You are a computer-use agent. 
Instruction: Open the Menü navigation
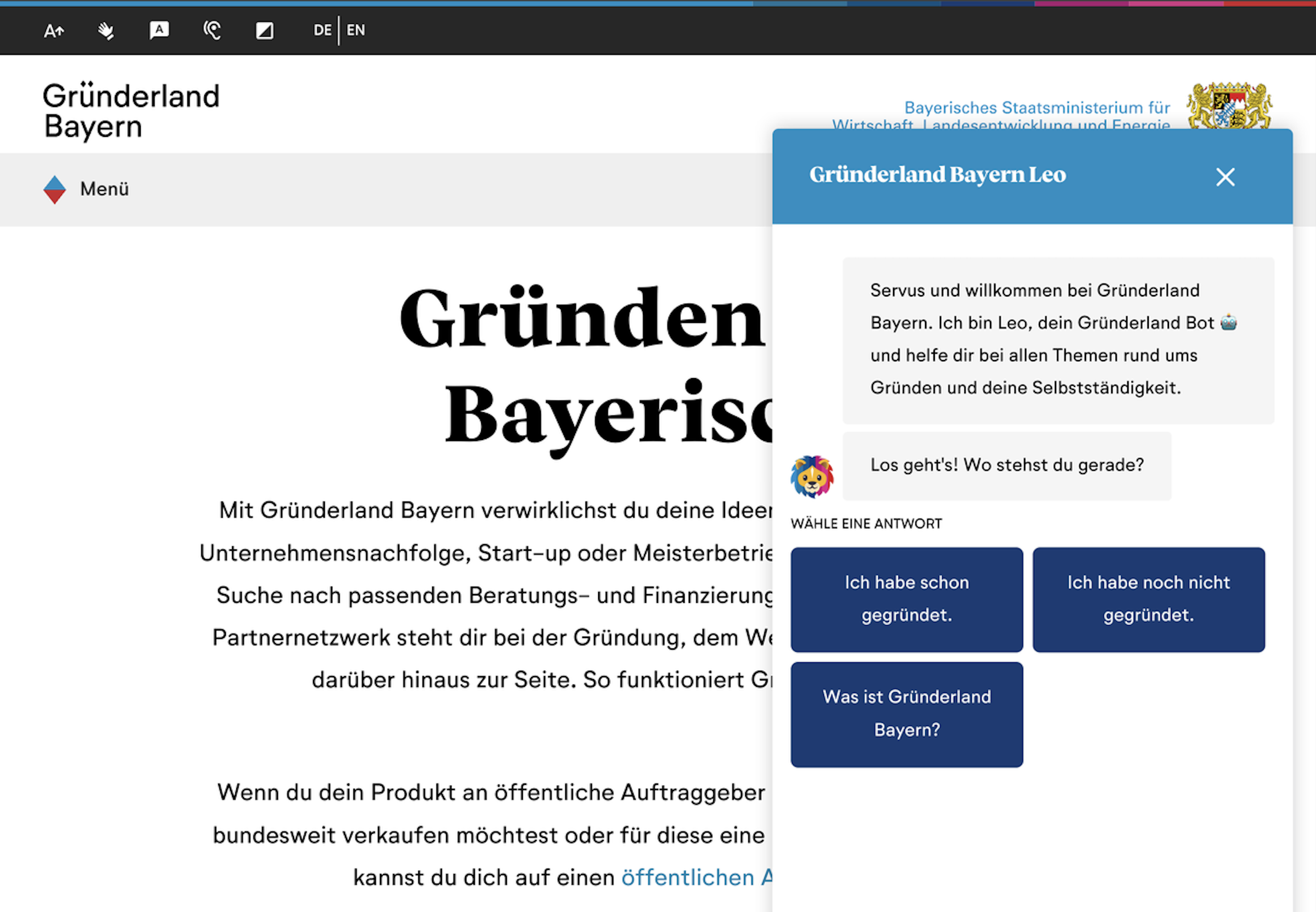tap(104, 189)
